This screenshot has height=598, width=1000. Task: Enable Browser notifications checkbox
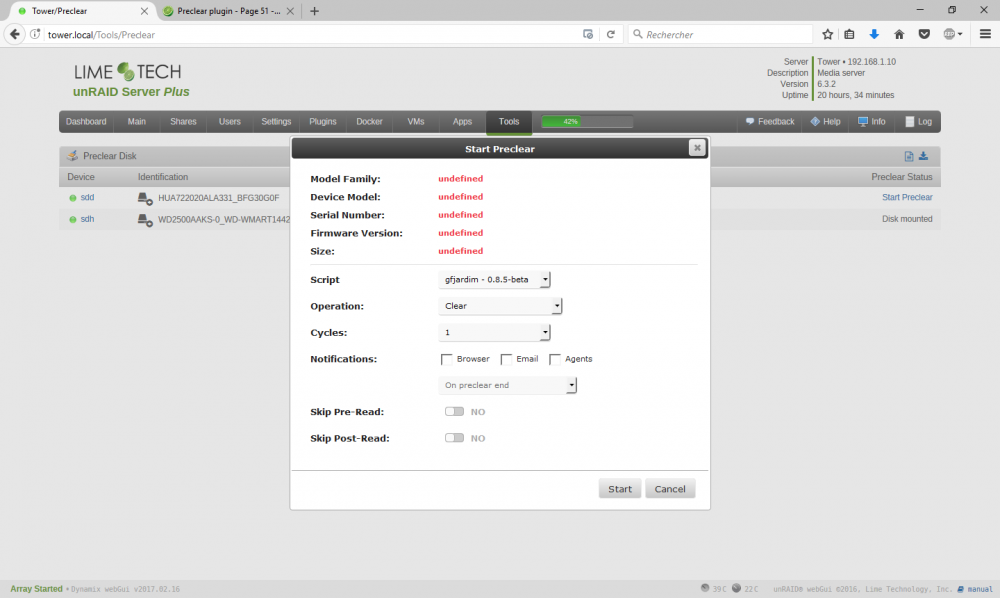(x=446, y=360)
